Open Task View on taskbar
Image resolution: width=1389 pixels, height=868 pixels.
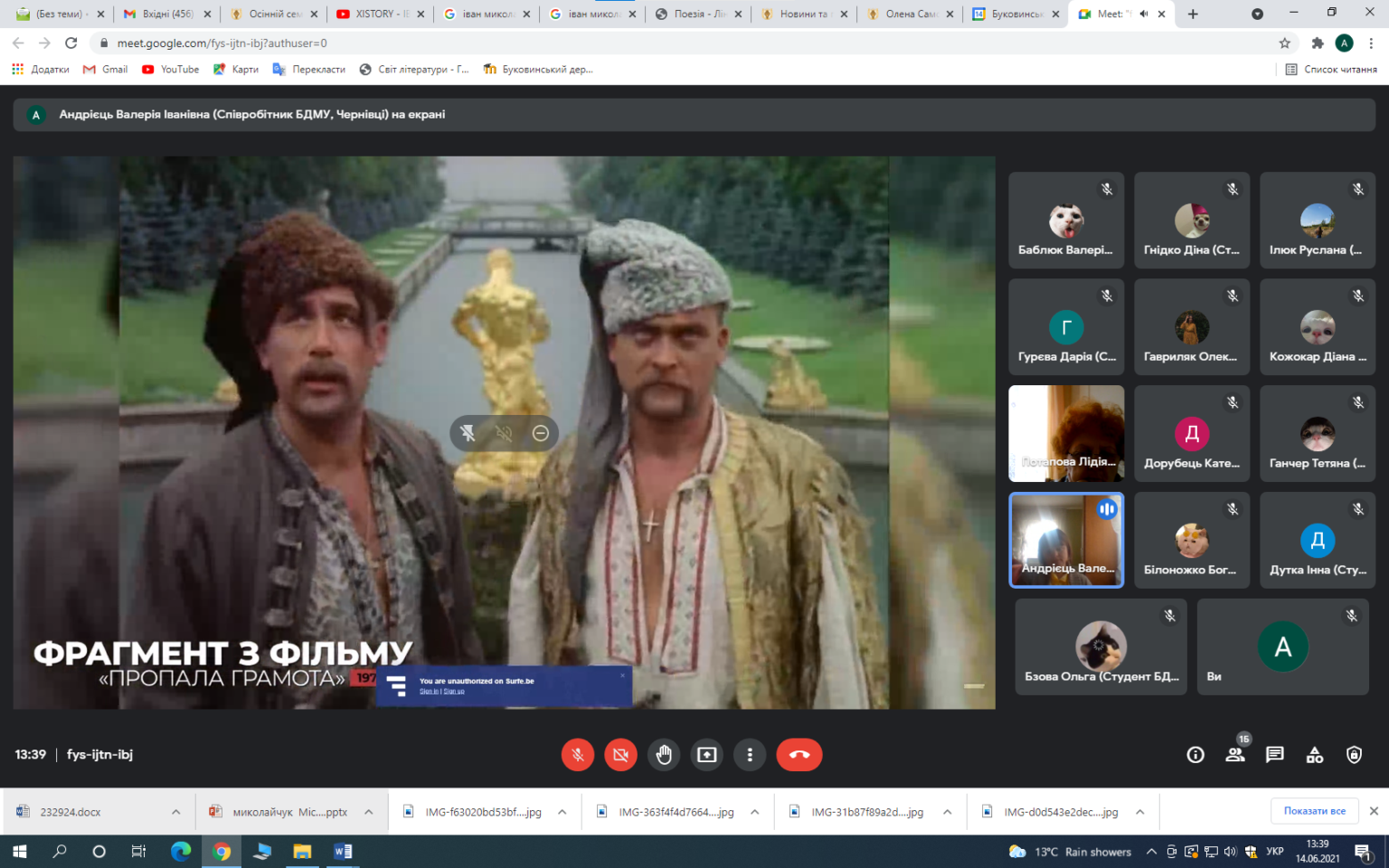(x=138, y=851)
